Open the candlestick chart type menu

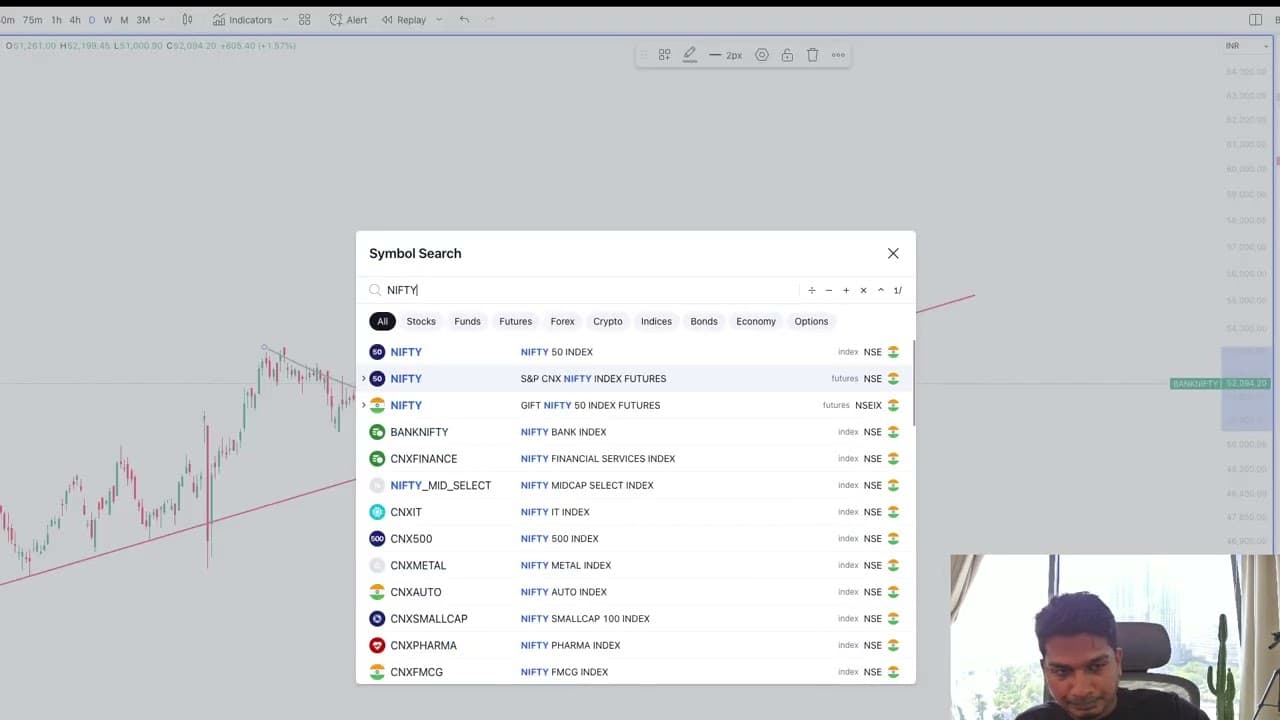187,20
